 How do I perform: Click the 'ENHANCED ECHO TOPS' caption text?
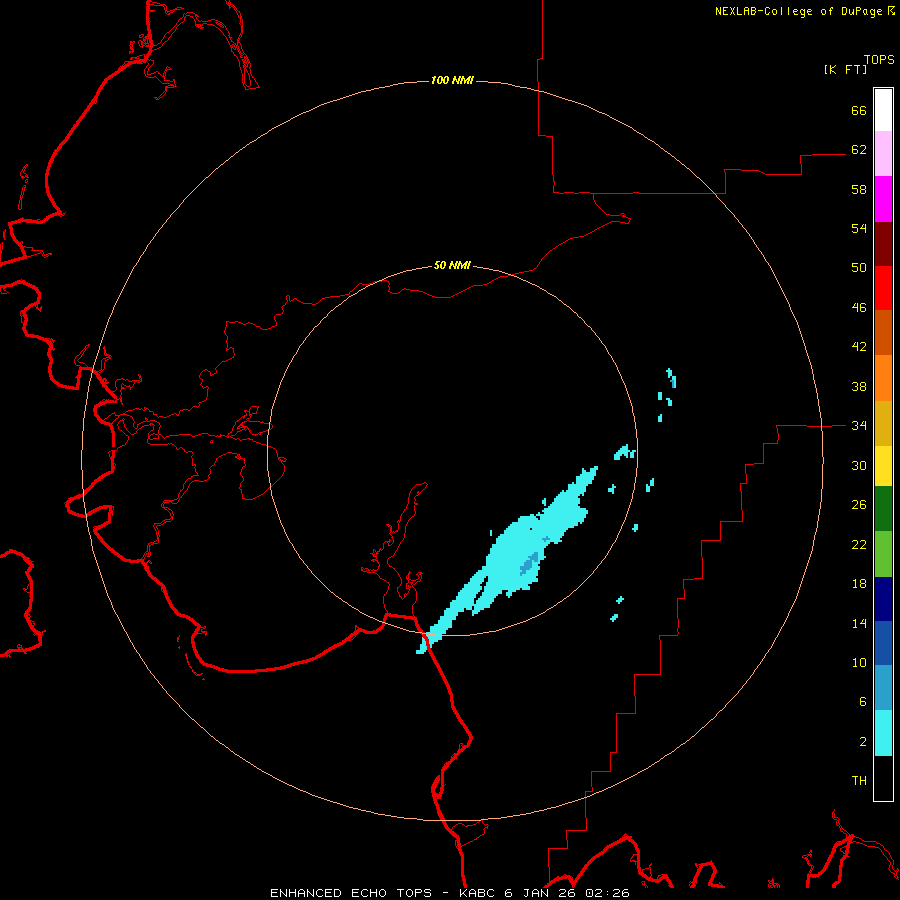[x=351, y=893]
